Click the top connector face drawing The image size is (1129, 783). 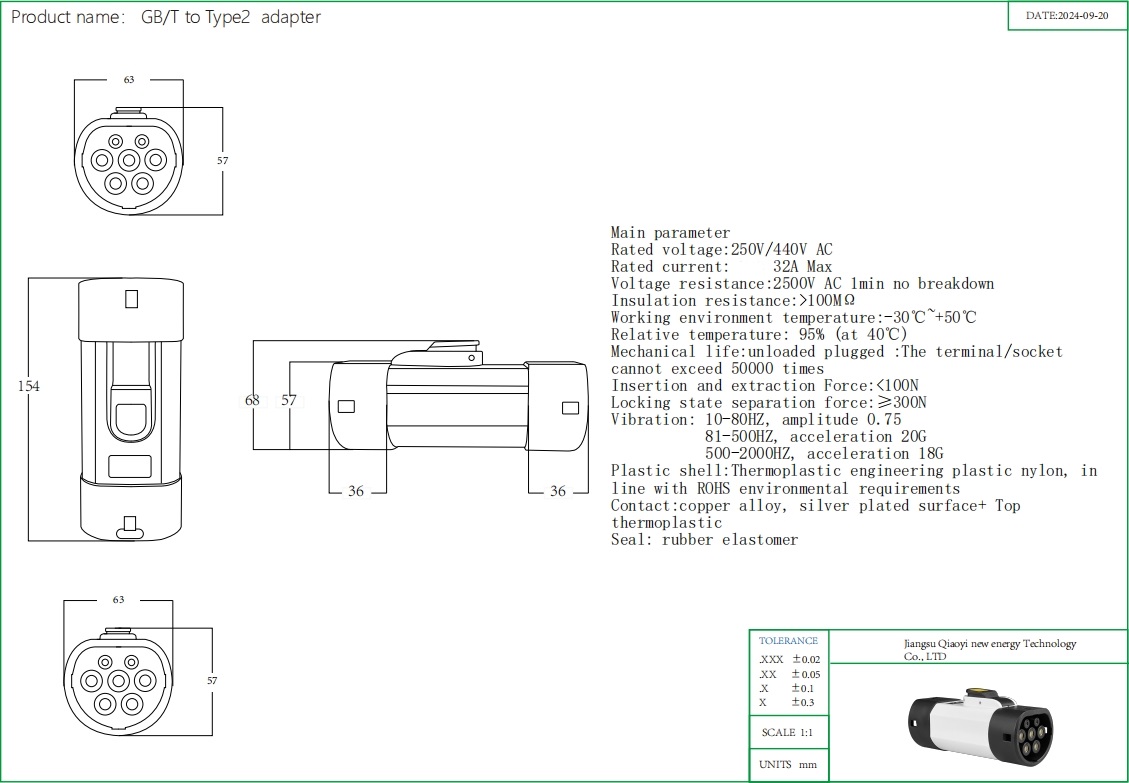click(x=129, y=162)
